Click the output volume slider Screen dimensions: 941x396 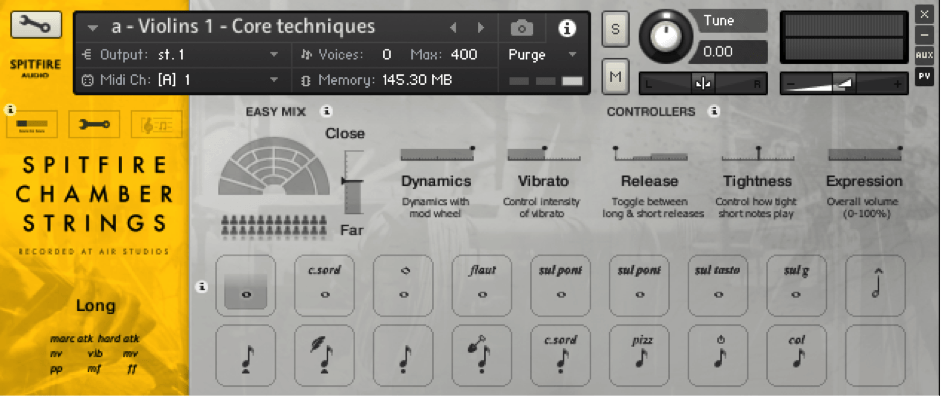844,84
